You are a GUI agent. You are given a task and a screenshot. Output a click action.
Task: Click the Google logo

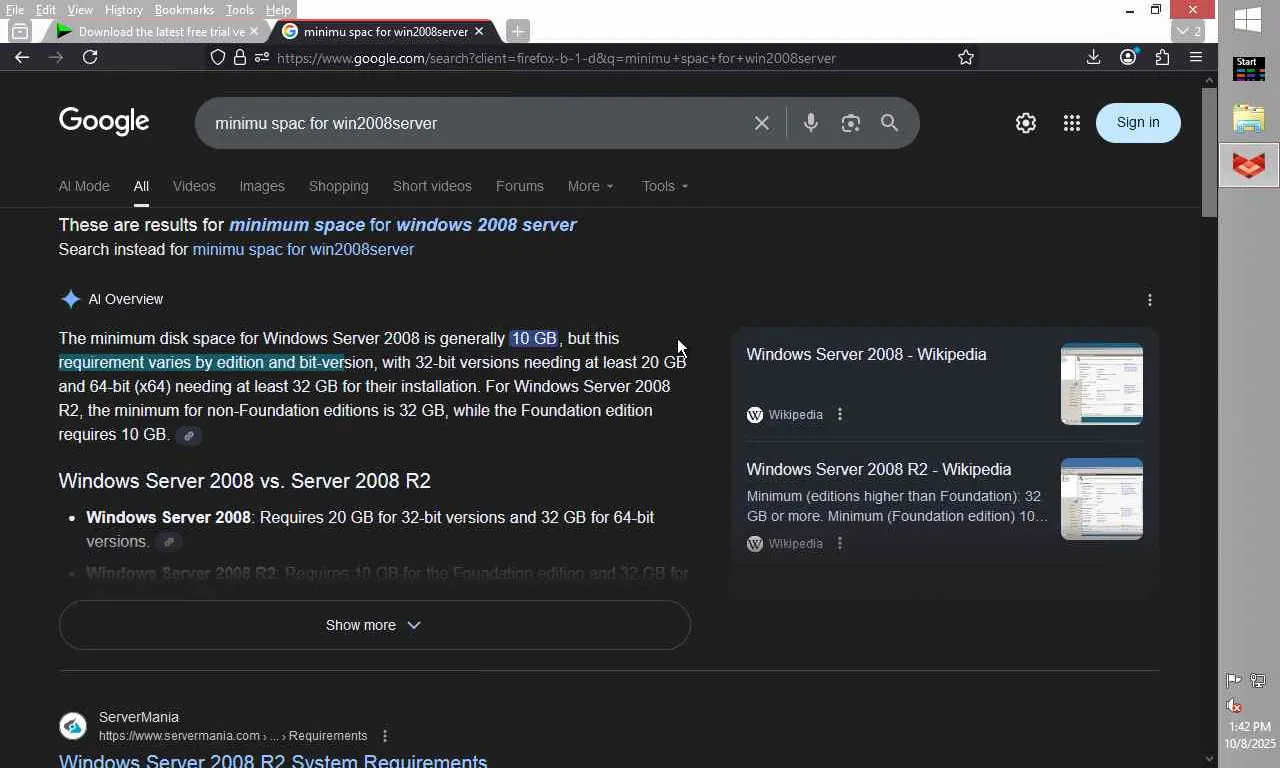104,122
